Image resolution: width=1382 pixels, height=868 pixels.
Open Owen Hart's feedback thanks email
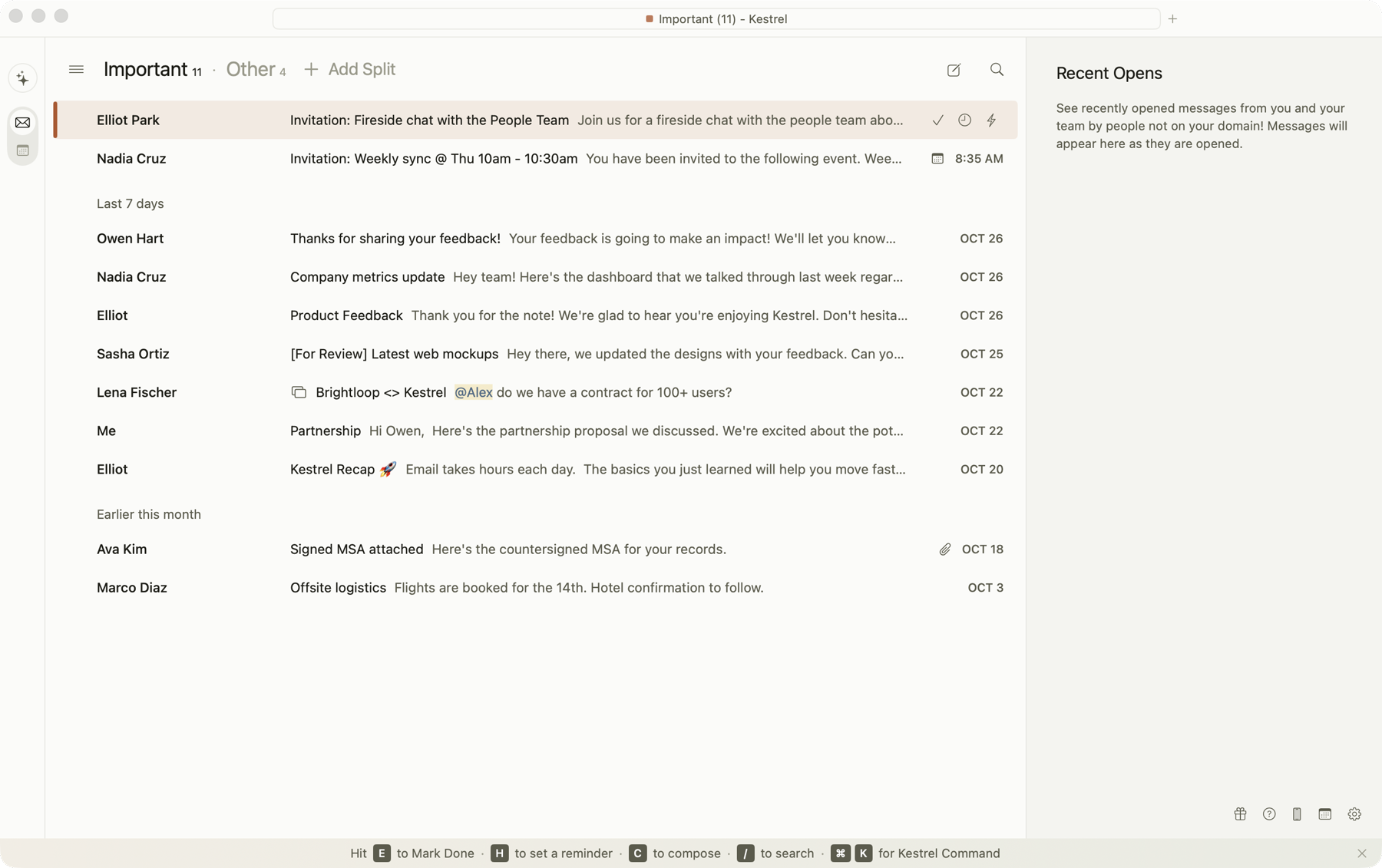(536, 239)
